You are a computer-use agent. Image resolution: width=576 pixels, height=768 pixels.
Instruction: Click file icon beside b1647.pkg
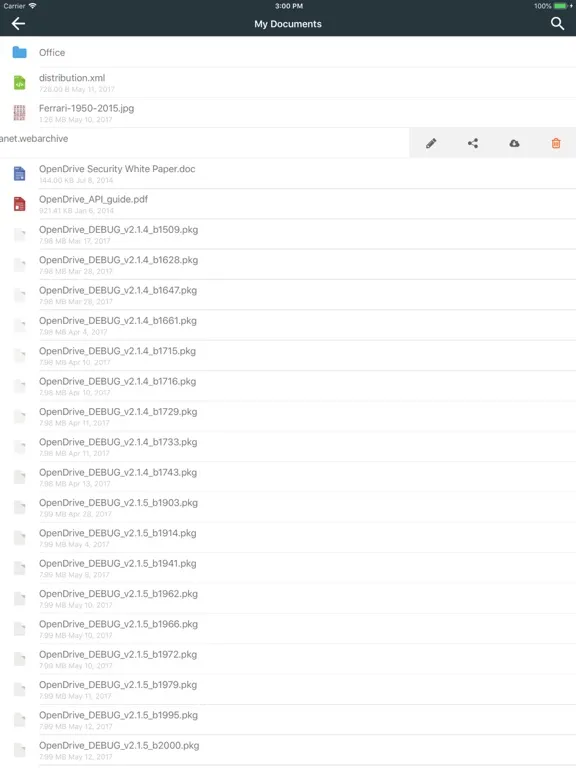(20, 295)
